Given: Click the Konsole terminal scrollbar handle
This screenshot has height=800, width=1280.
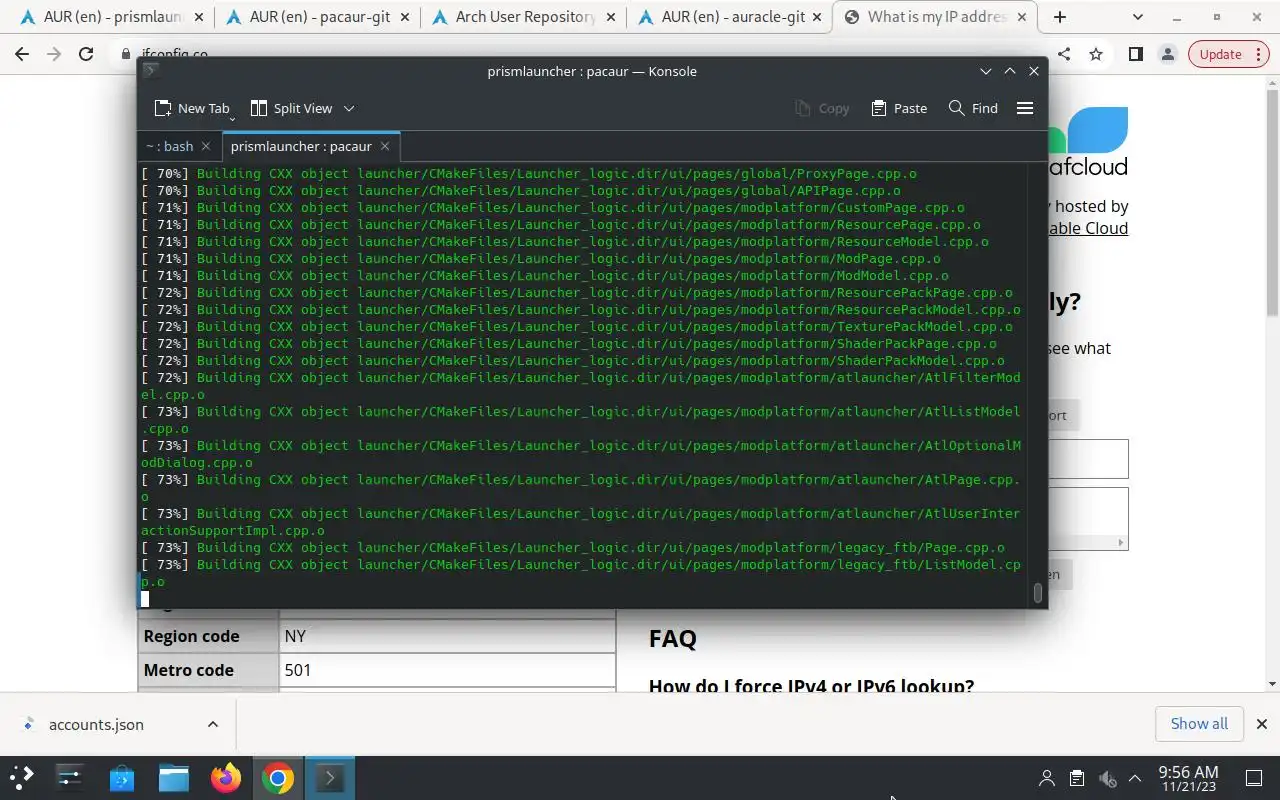Looking at the screenshot, I should click(1038, 593).
